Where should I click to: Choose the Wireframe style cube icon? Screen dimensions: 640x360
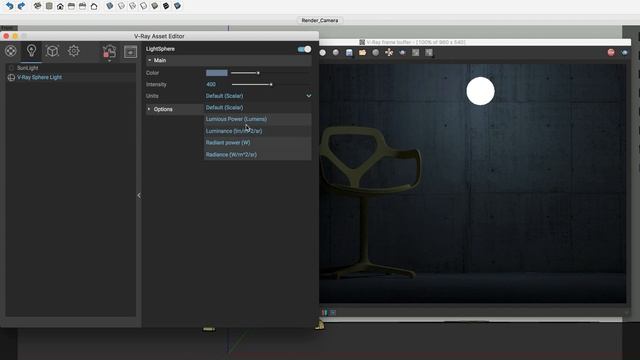tap(121, 6)
